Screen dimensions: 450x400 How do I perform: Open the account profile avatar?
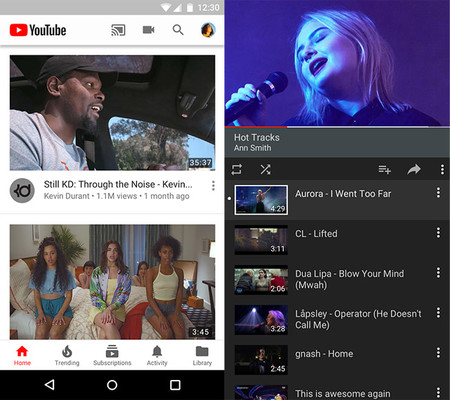point(208,30)
